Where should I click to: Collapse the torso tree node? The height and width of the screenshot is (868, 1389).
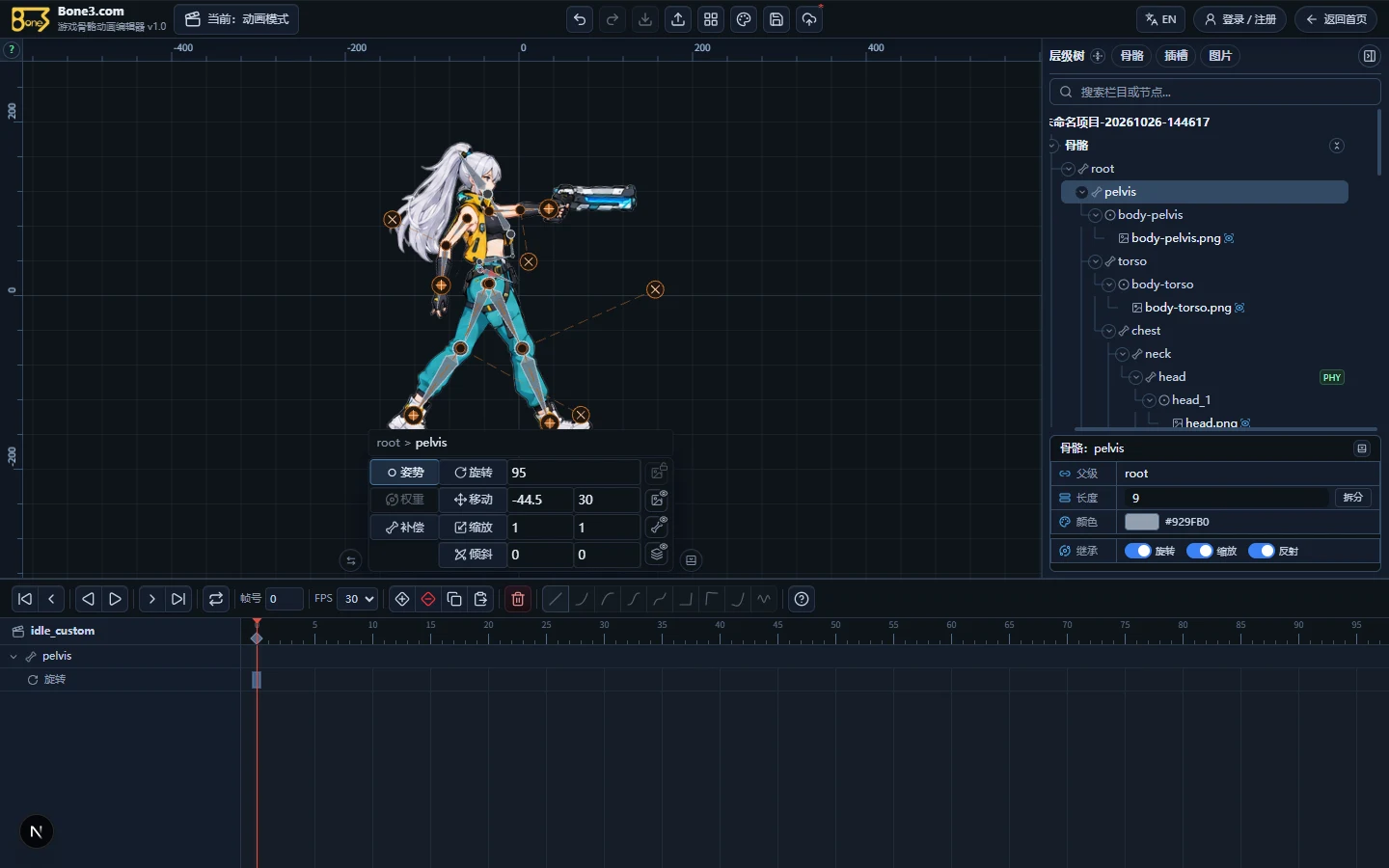1096,261
